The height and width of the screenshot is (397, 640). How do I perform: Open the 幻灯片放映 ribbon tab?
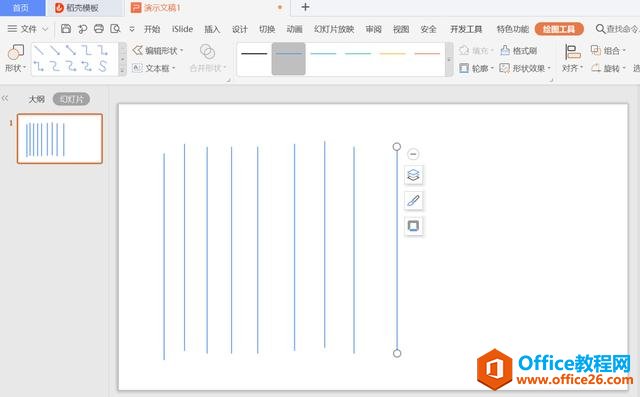coord(334,29)
